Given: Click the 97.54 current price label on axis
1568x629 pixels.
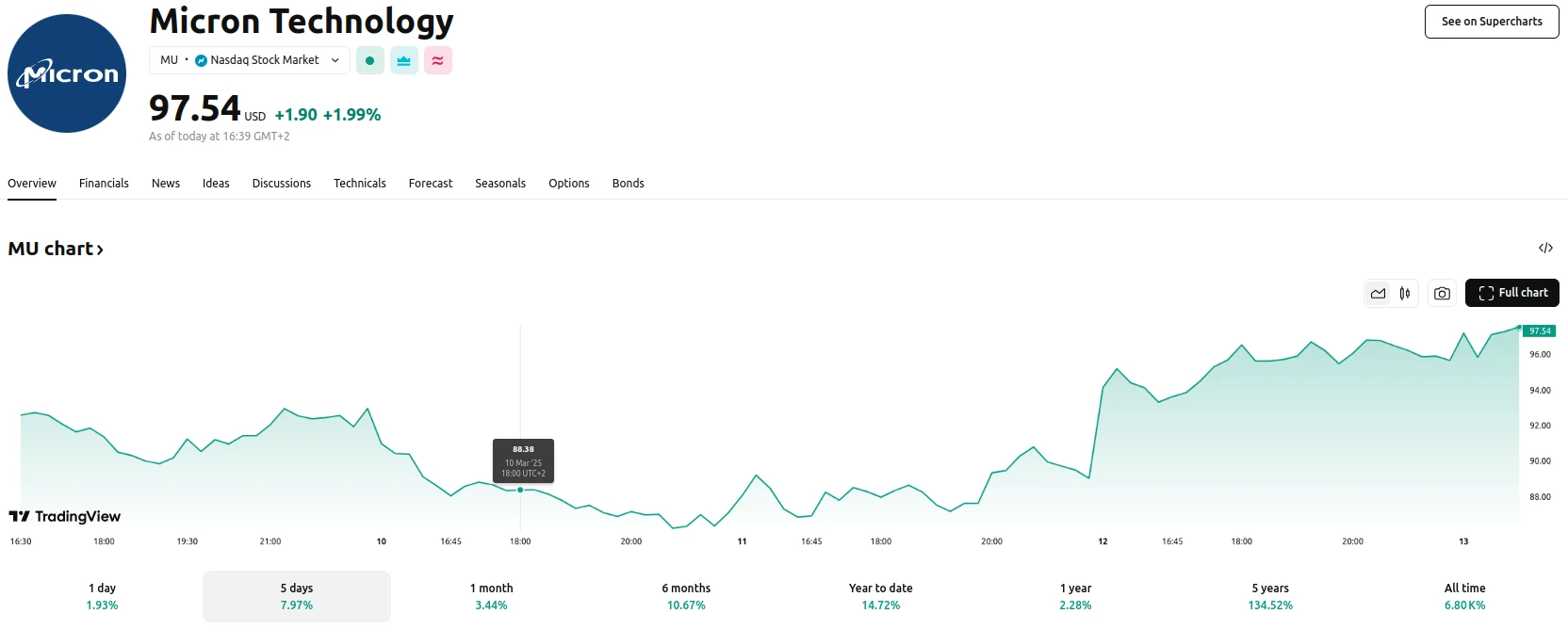Looking at the screenshot, I should 1540,331.
